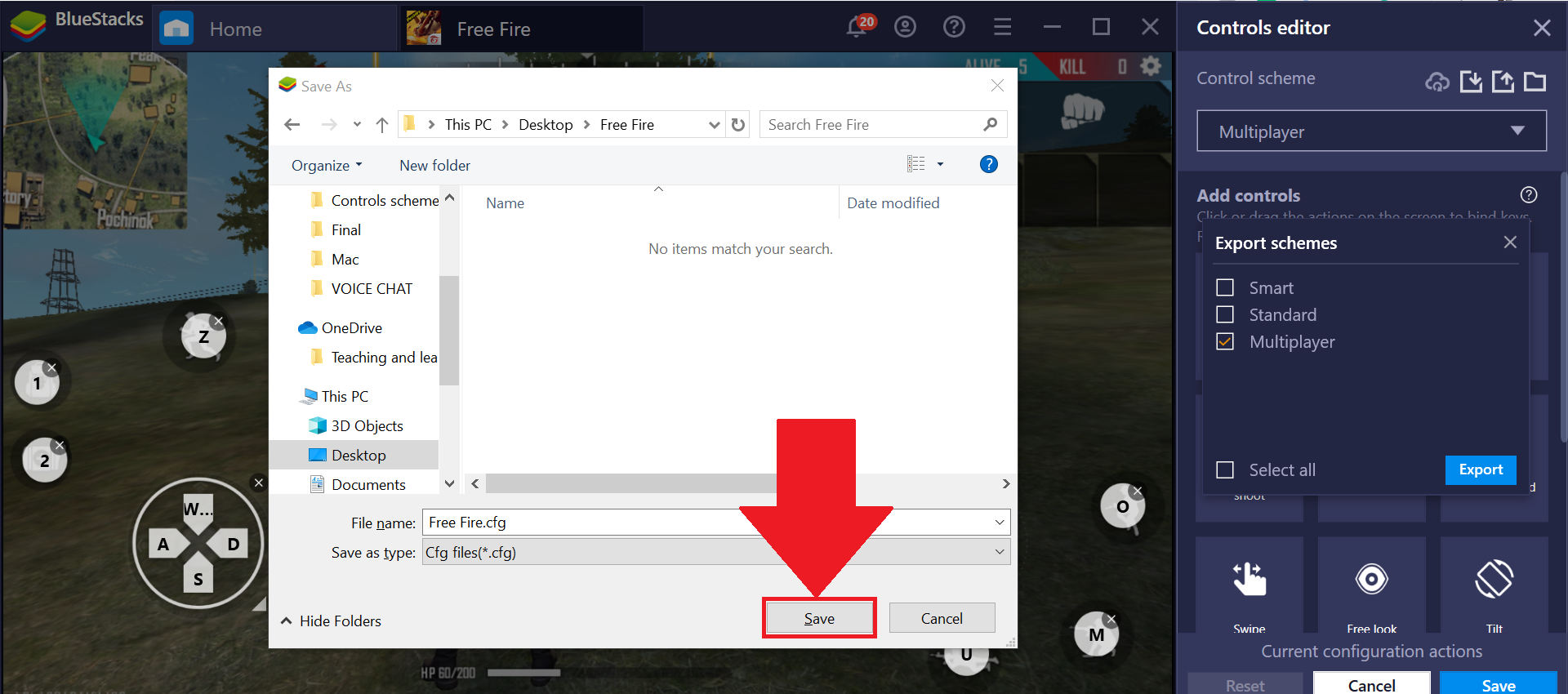
Task: Select OneDrive in the folder tree
Action: pos(341,327)
